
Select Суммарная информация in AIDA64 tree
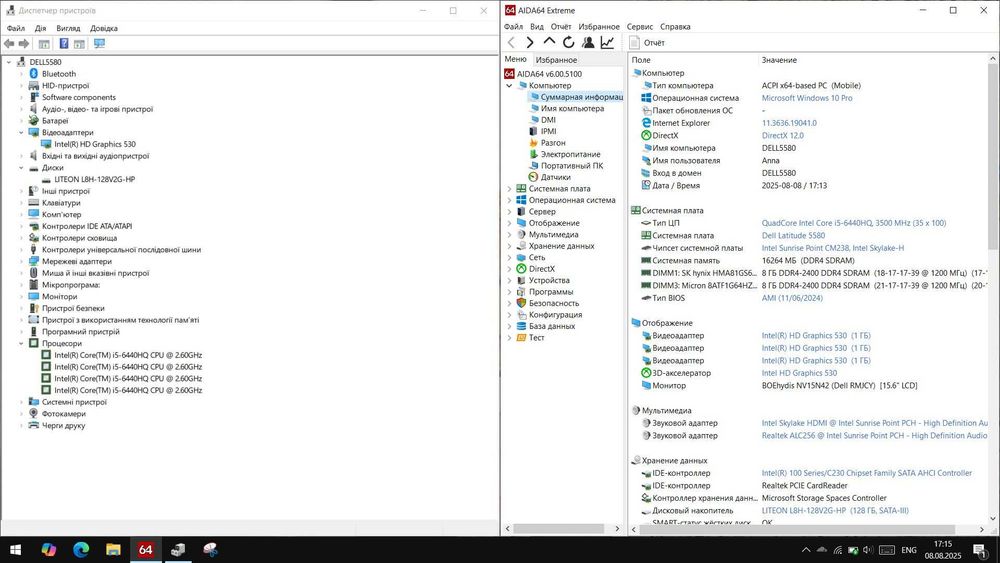click(581, 97)
